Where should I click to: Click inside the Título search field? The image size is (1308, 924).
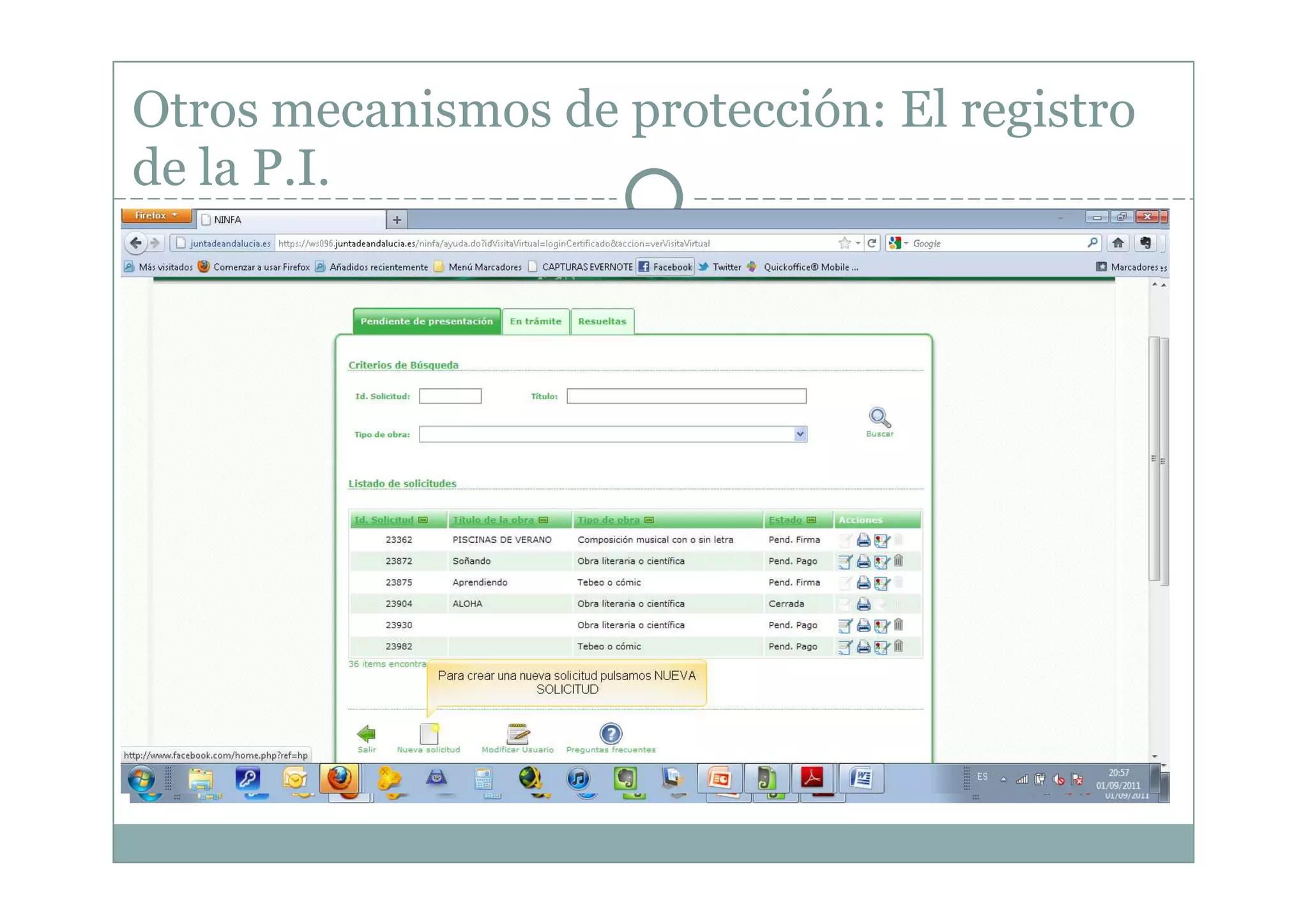point(685,396)
